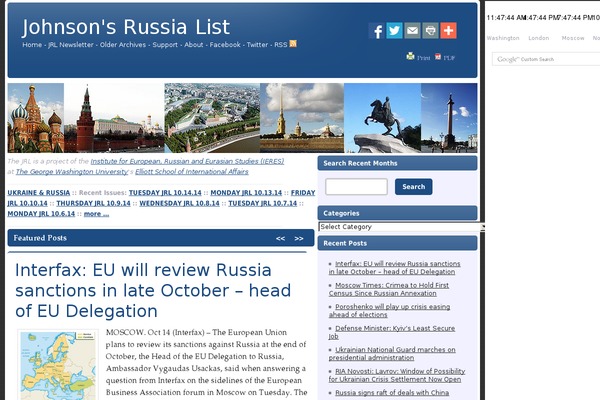Share page via Twitter bird icon

(x=394, y=31)
